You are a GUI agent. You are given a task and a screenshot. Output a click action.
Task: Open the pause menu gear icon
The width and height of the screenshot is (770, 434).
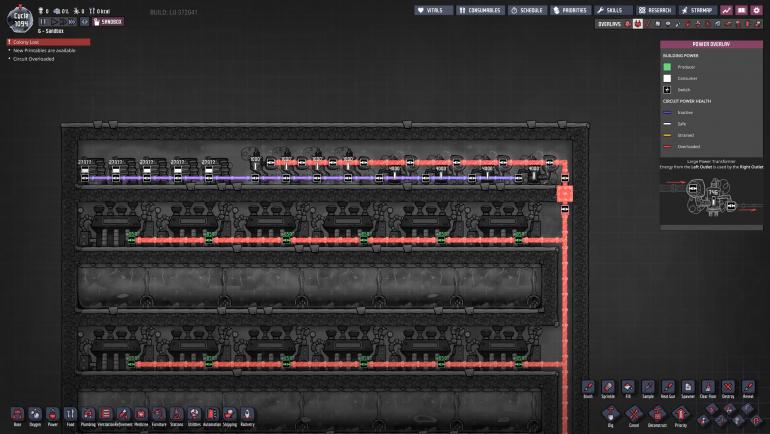[757, 10]
